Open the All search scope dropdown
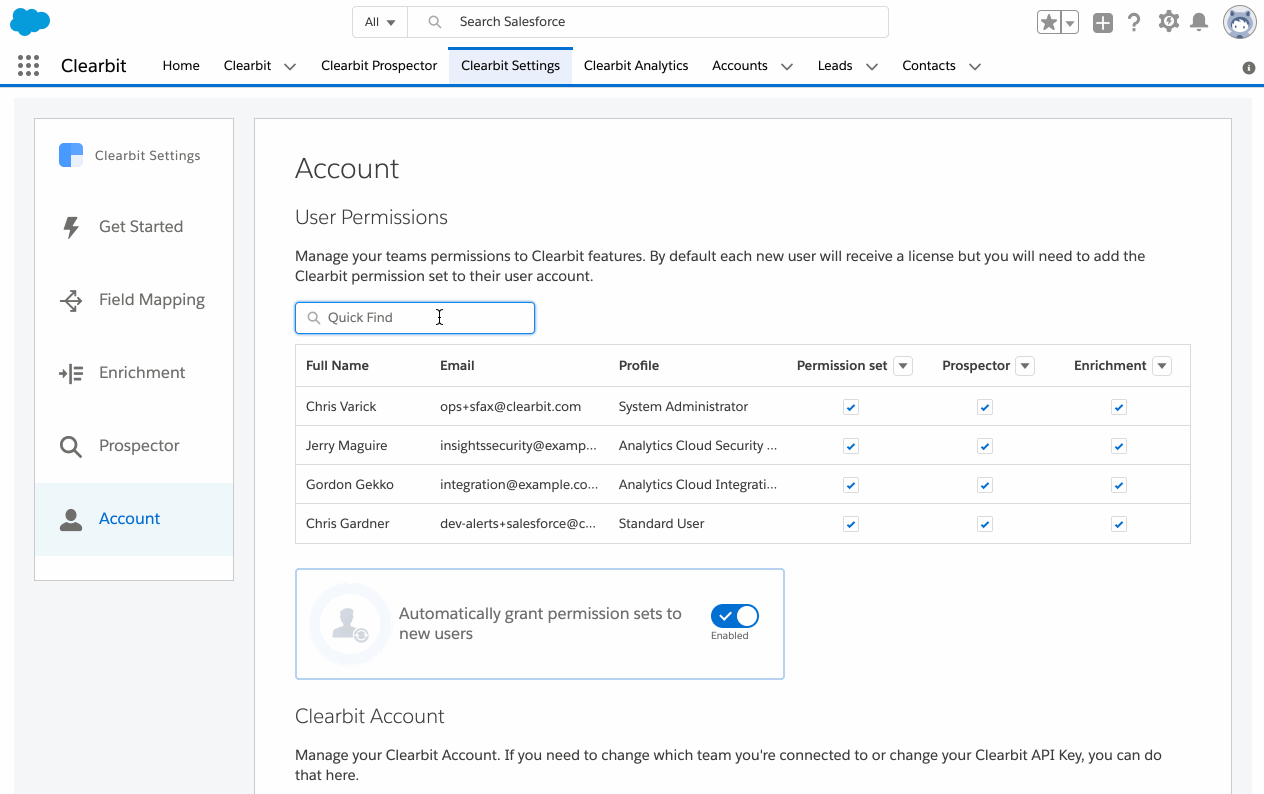This screenshot has width=1264, height=794. point(380,22)
